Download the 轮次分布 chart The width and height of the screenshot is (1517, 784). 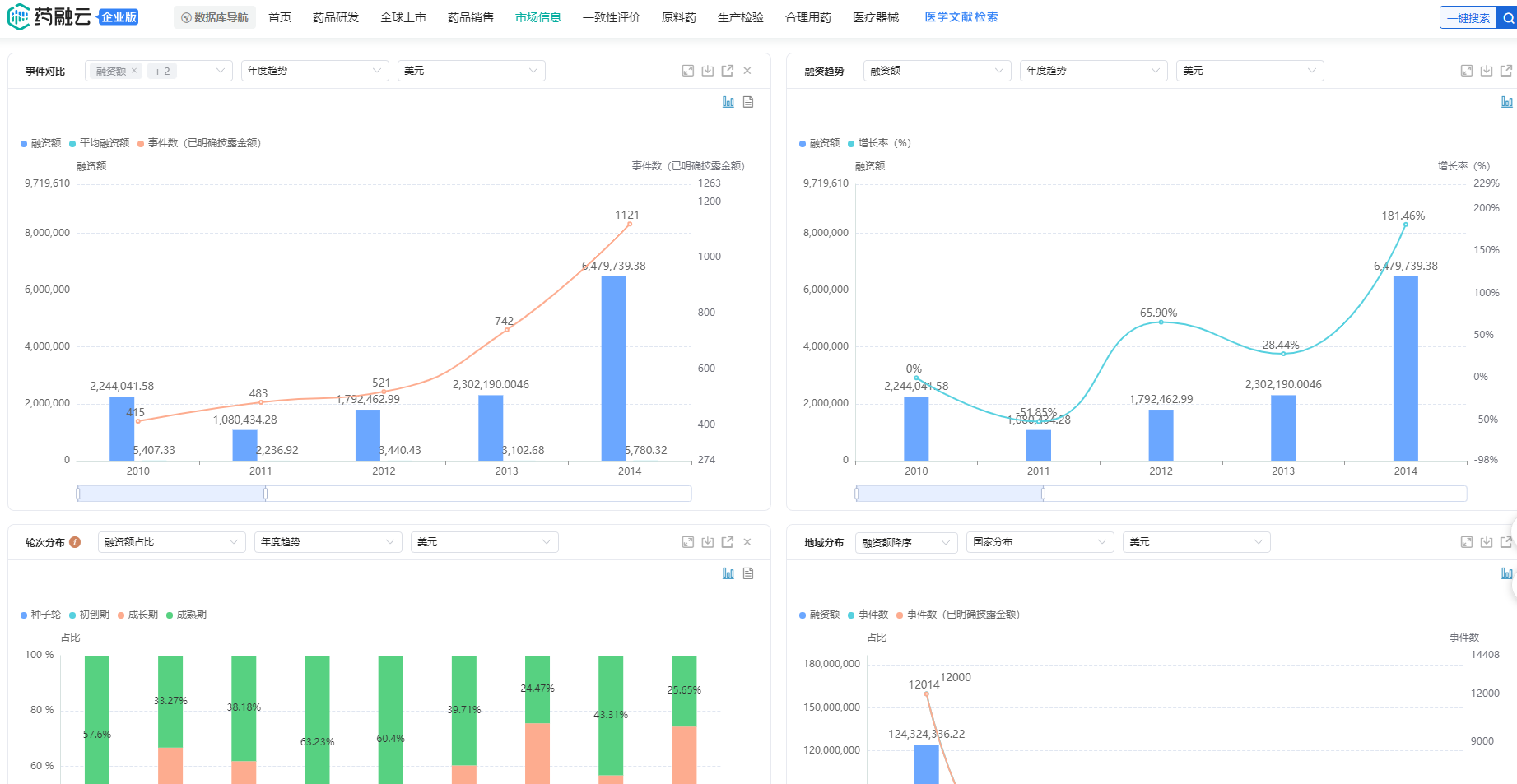tap(708, 542)
